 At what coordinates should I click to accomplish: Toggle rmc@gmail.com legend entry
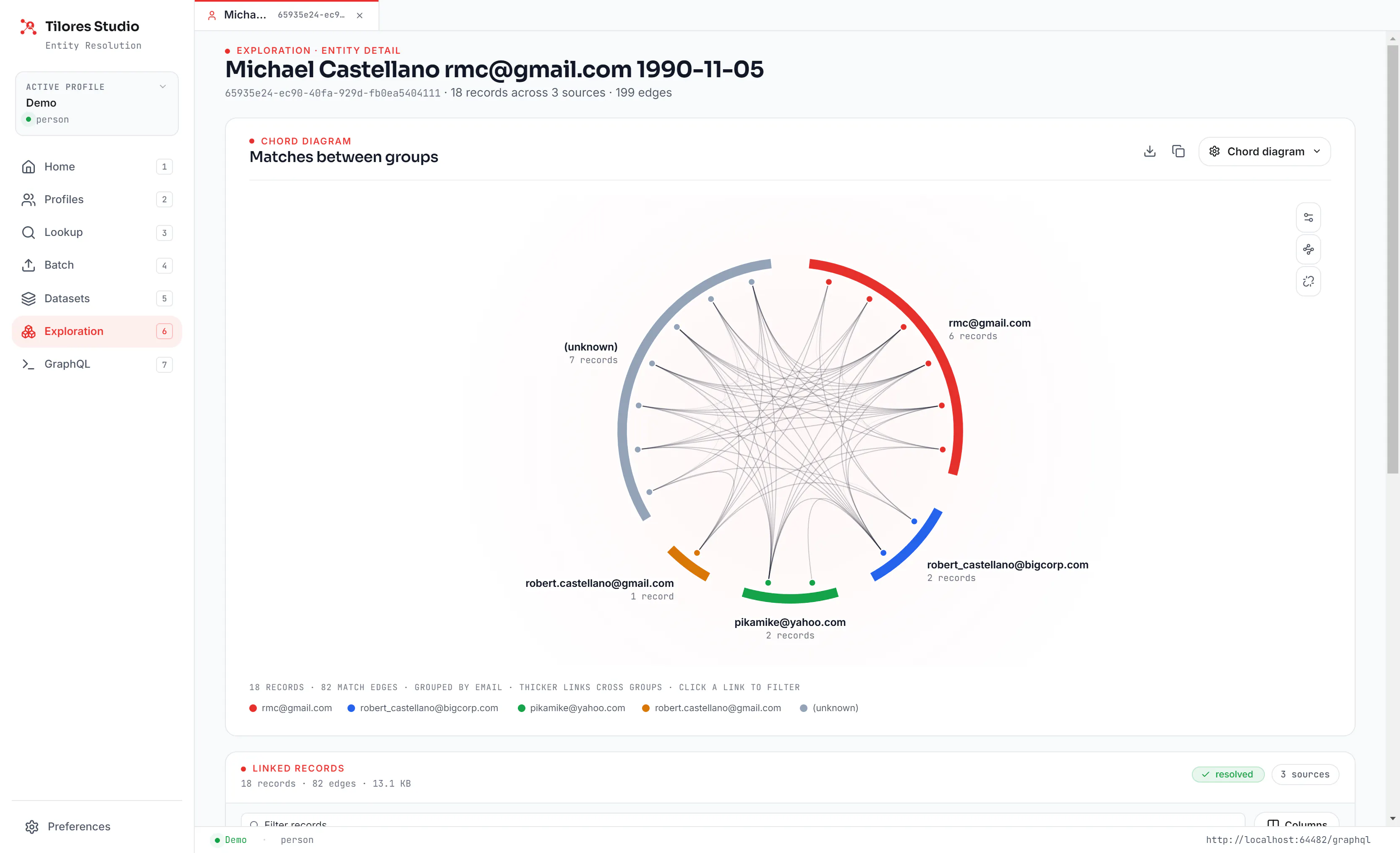(290, 707)
